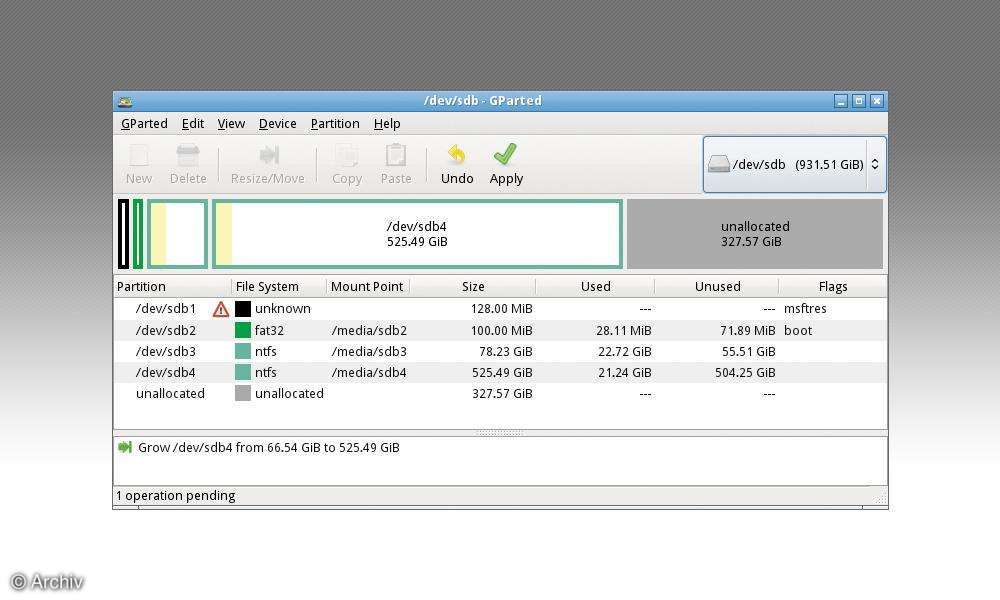This screenshot has height=600, width=1000.
Task: Open the Device menu
Action: click(x=277, y=123)
